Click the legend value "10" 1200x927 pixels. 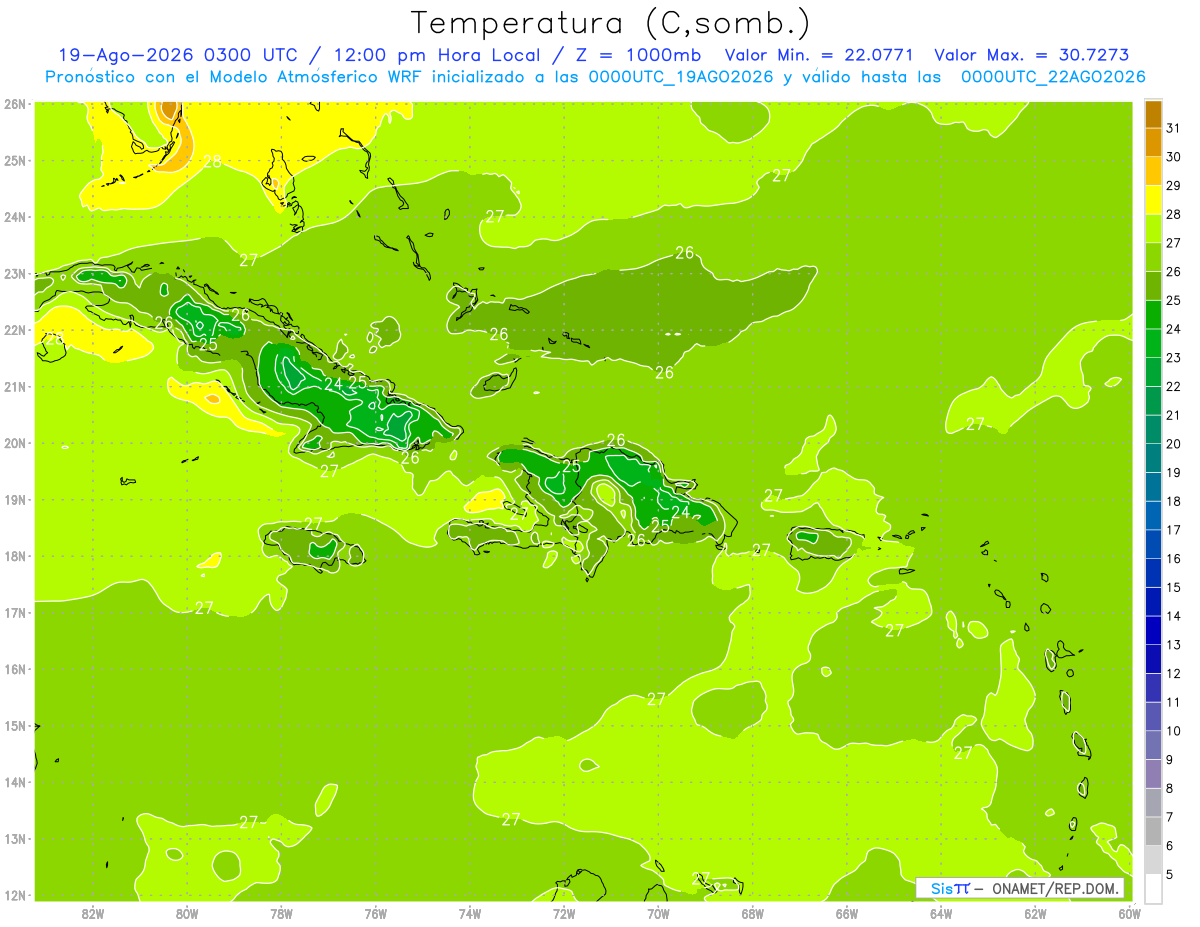(1174, 731)
